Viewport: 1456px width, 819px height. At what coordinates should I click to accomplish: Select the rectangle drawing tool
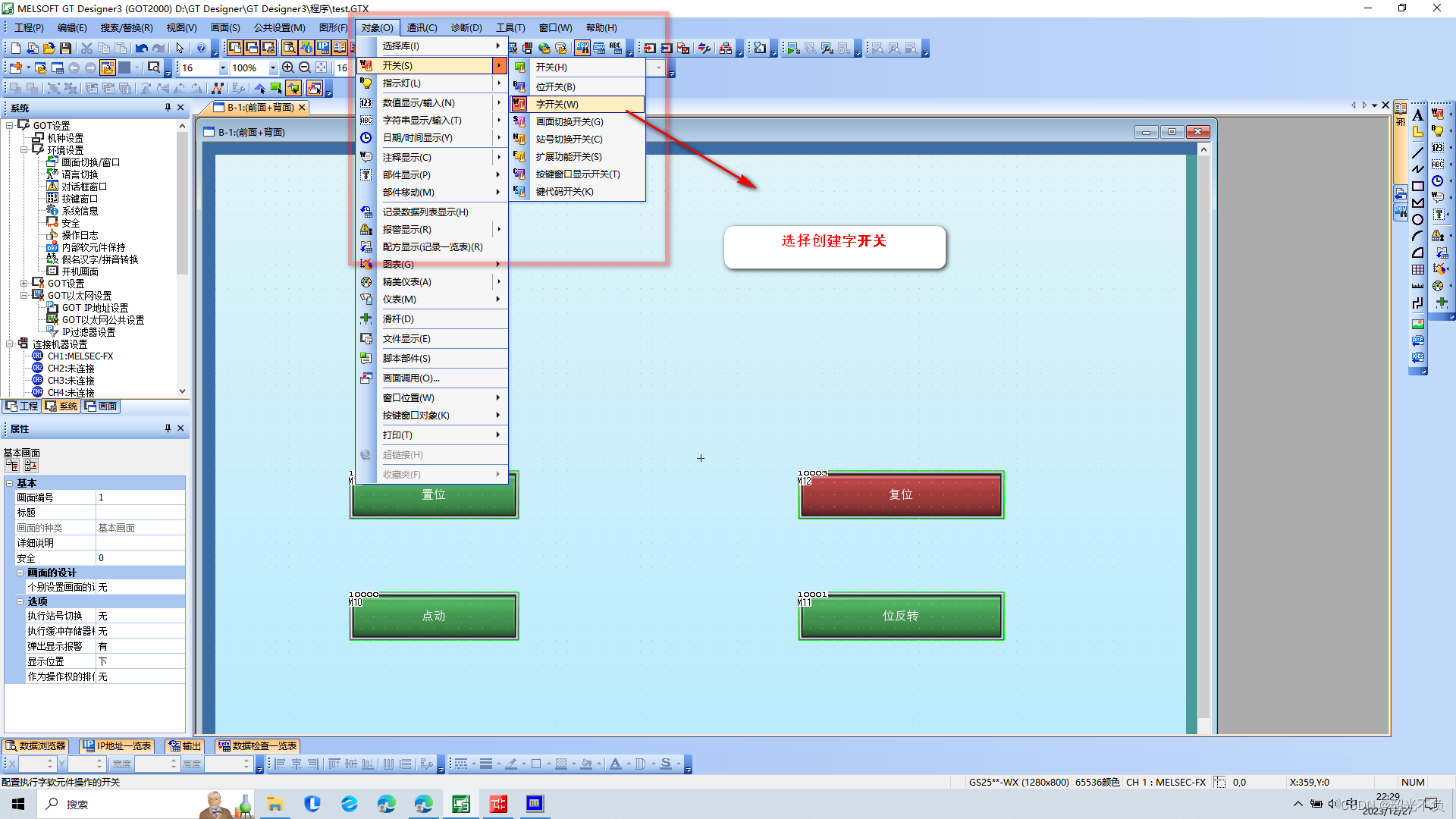click(x=1417, y=187)
